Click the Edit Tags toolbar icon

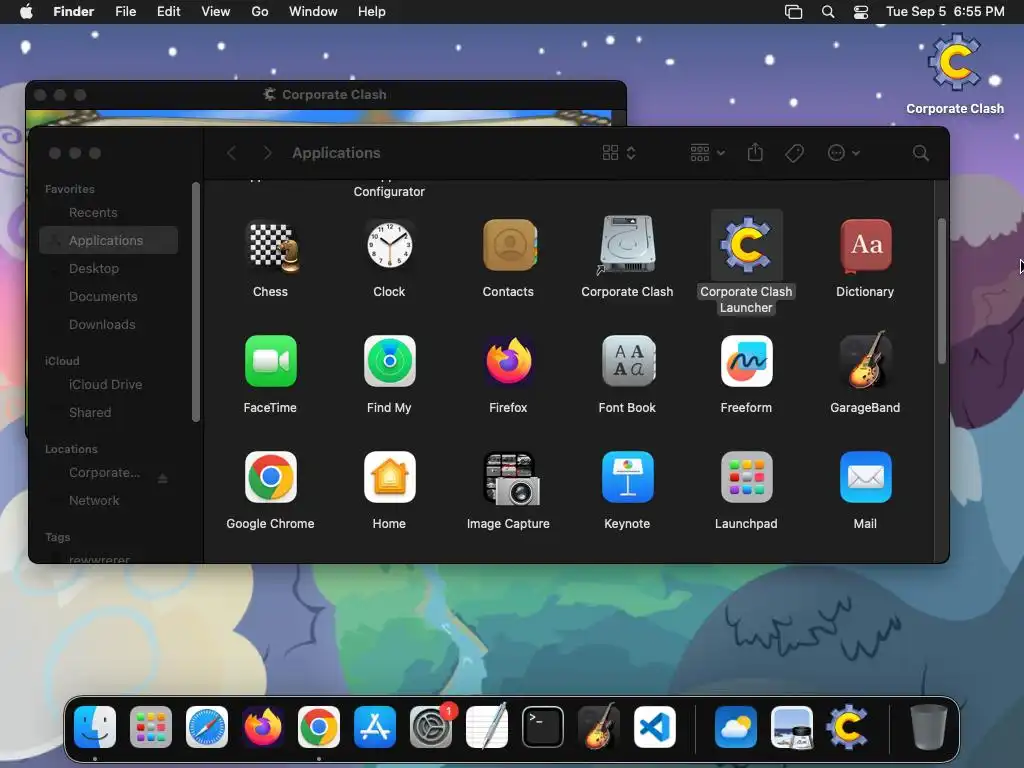pos(794,153)
